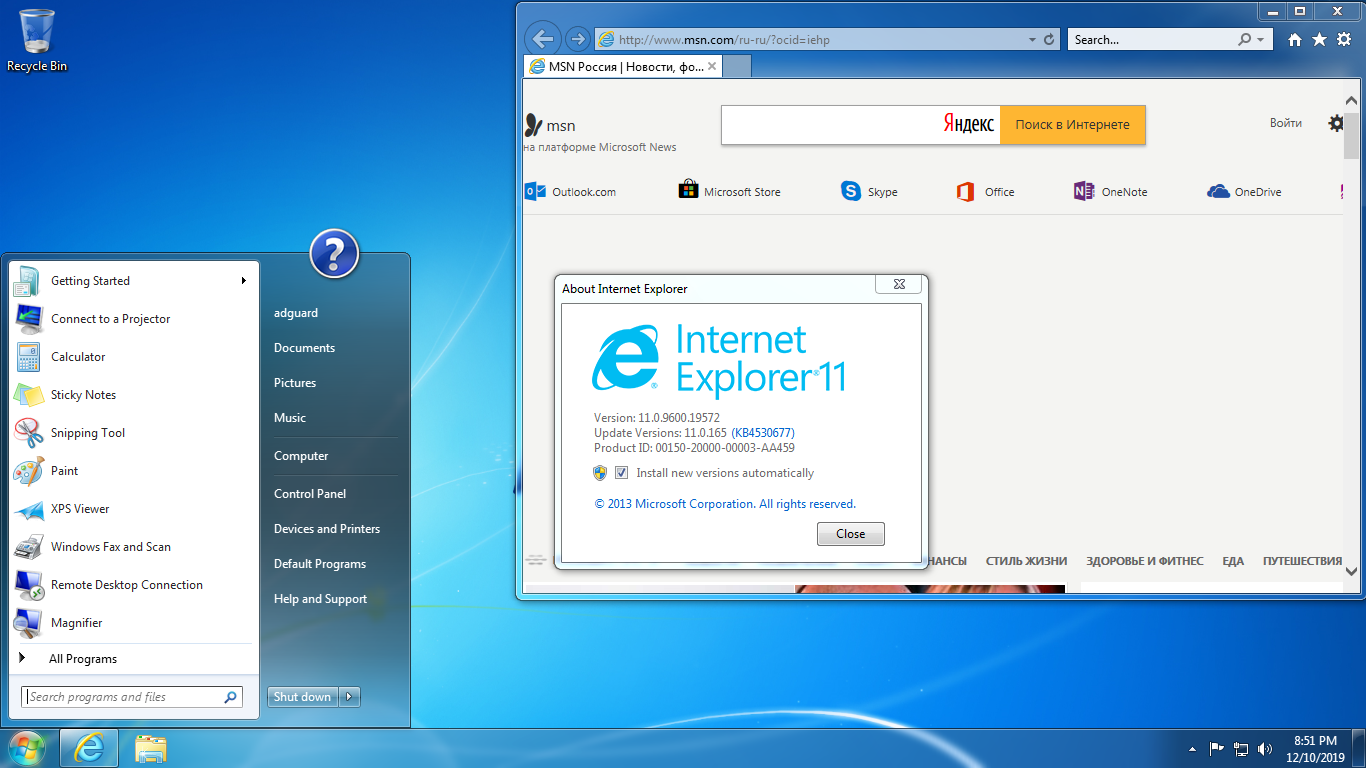Viewport: 1366px width, 768px height.
Task: Open IE Favorites star icon
Action: point(1319,40)
